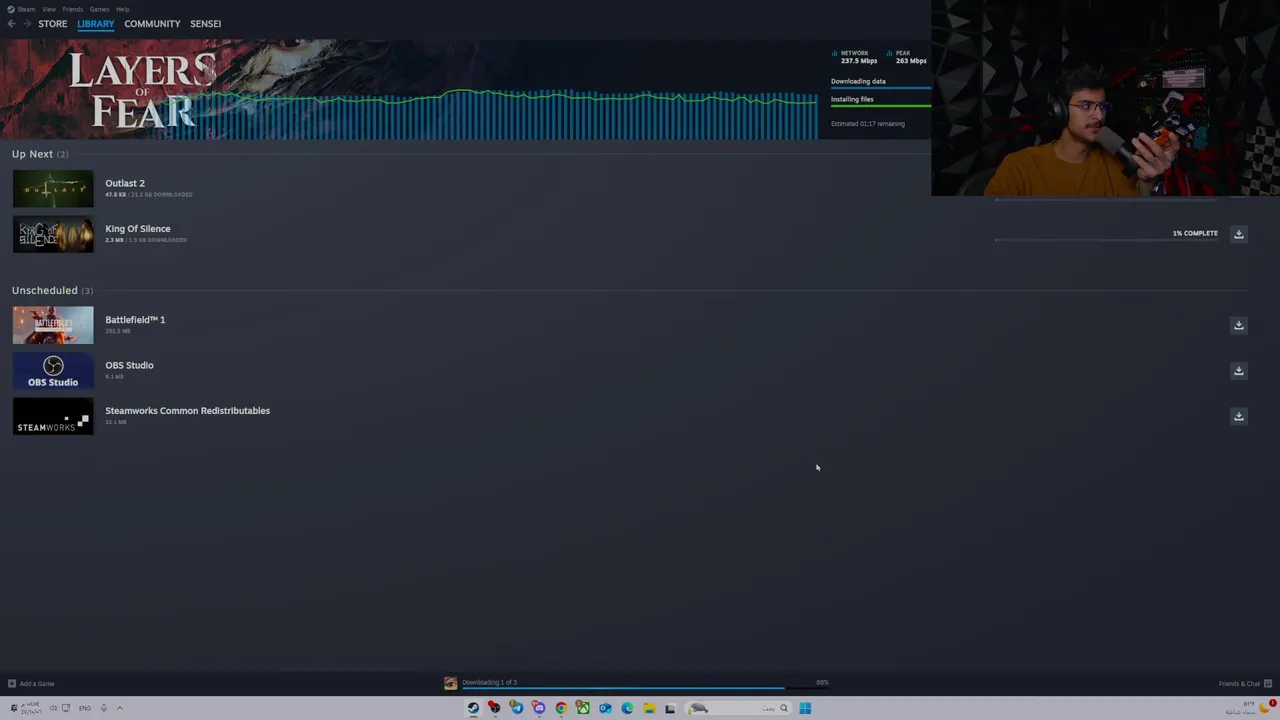1280x720 pixels.
Task: Open File Explorer from the taskbar
Action: click(x=649, y=708)
